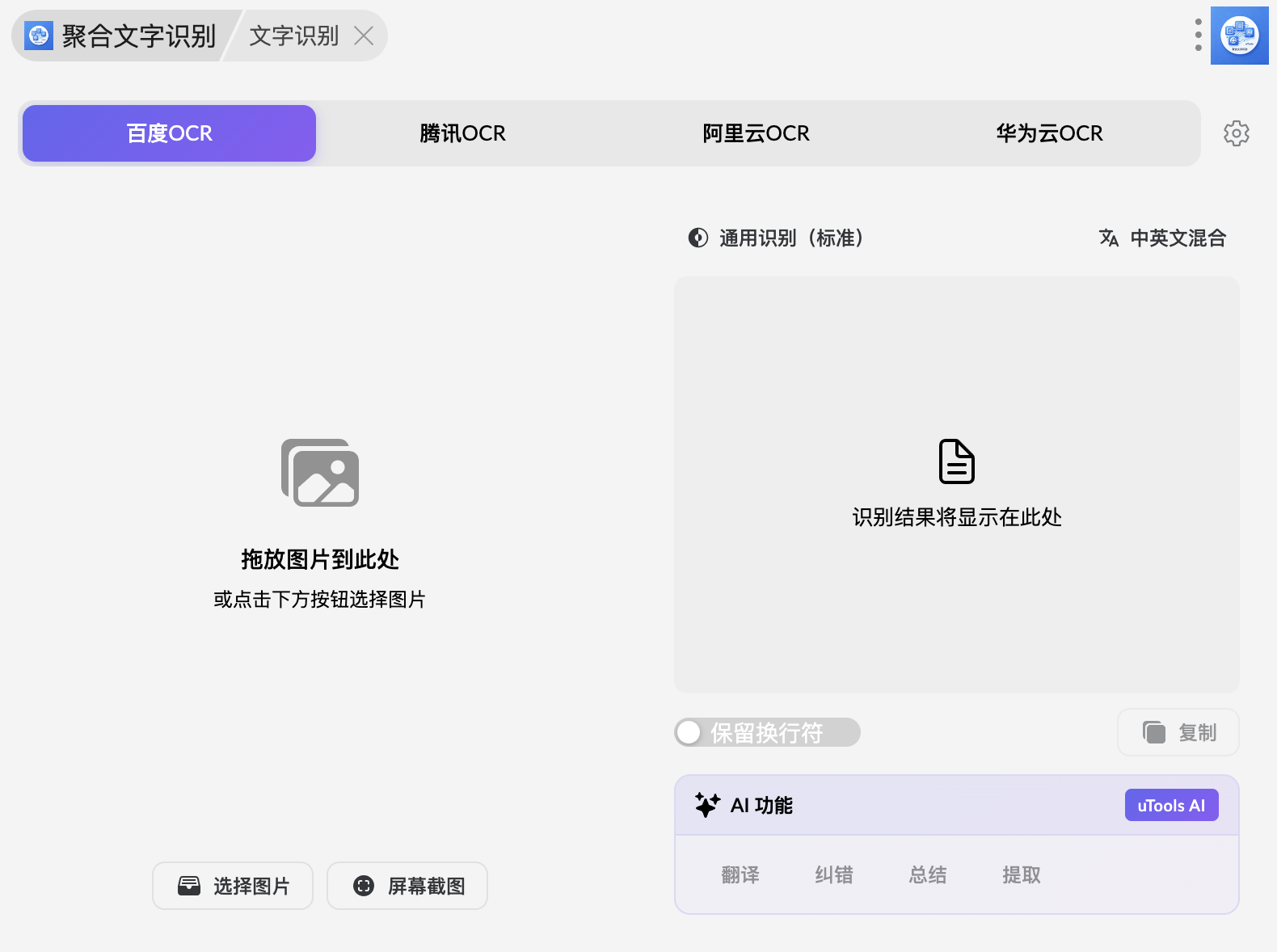Viewport: 1277px width, 952px height.
Task: Click the 聚合文字识别 app logo icon
Action: [x=39, y=36]
